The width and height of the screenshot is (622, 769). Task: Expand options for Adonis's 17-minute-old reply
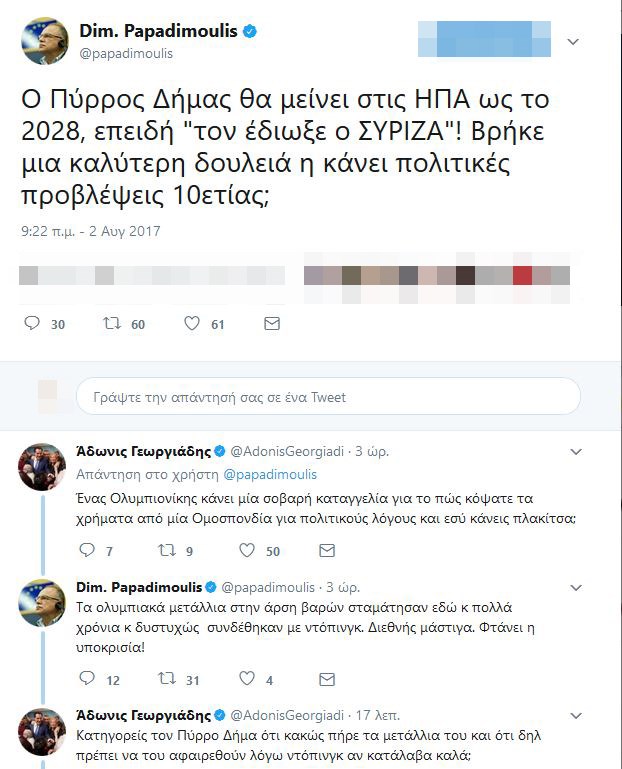point(575,715)
